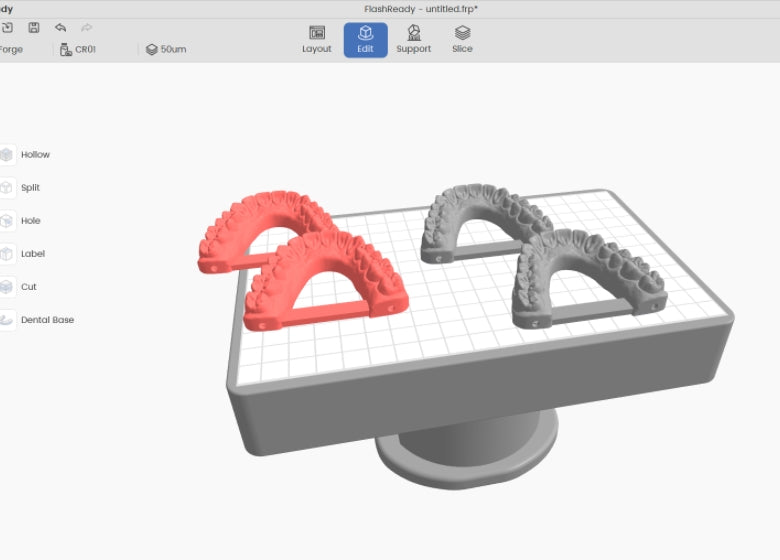Viewport: 780px width, 560px height.
Task: Click the Redo arrow
Action: [86, 27]
